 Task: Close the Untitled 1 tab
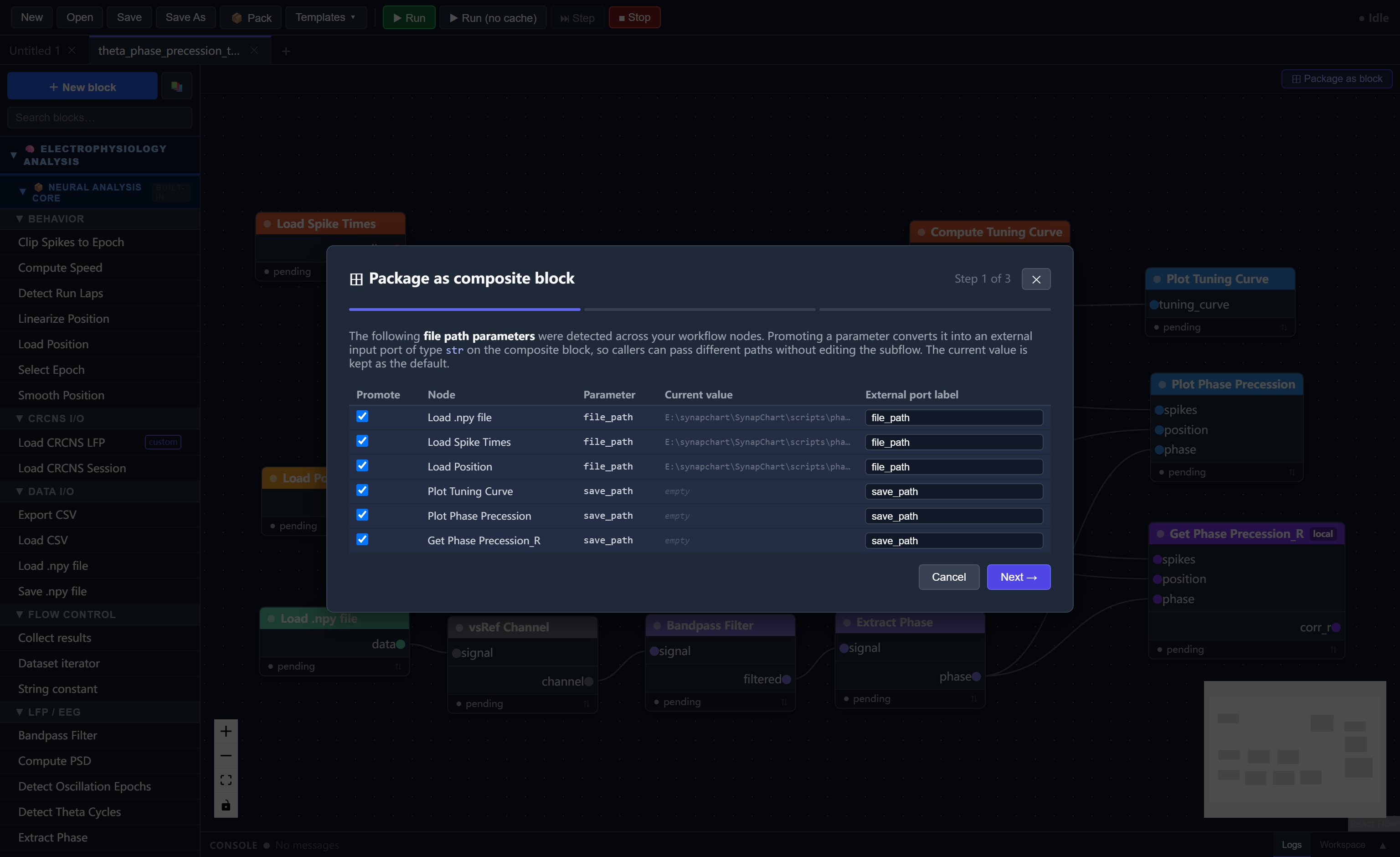[x=72, y=50]
